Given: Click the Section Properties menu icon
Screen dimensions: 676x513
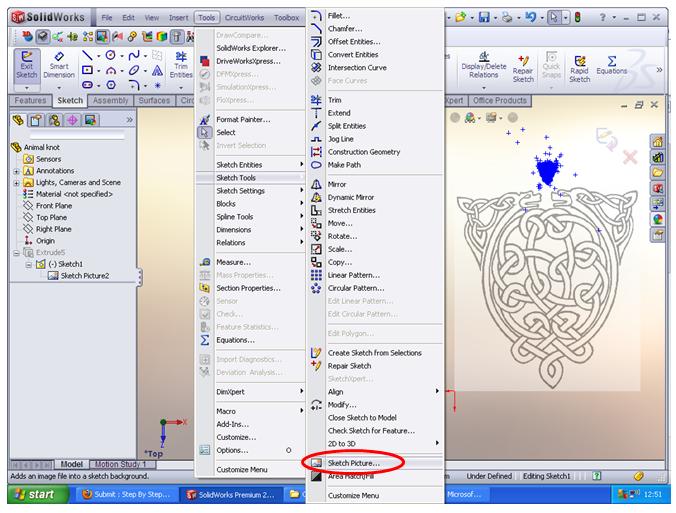Looking at the screenshot, I should tap(205, 288).
